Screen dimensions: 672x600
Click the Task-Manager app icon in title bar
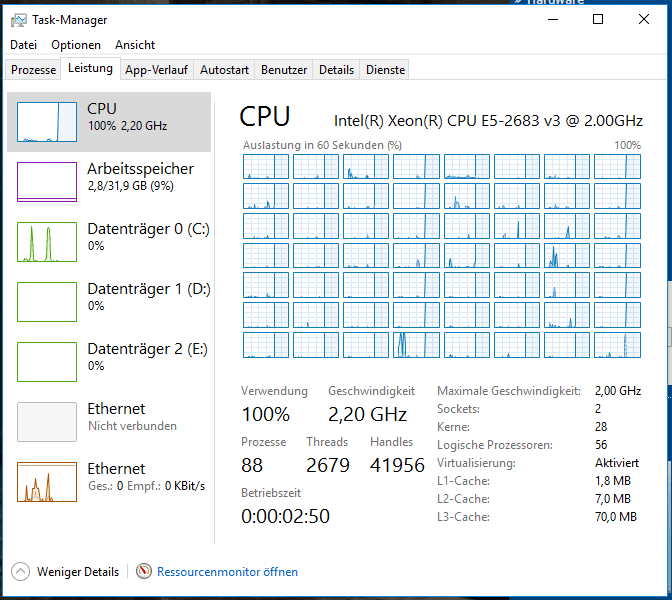click(18, 20)
